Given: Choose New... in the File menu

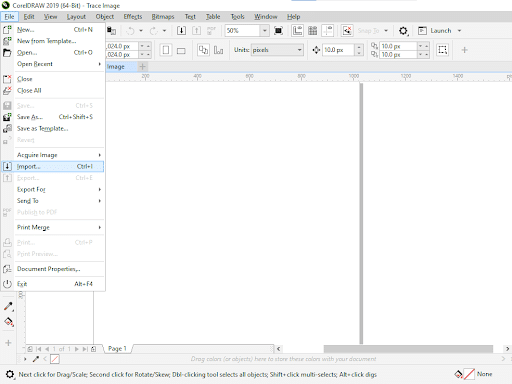Looking at the screenshot, I should [53, 30].
